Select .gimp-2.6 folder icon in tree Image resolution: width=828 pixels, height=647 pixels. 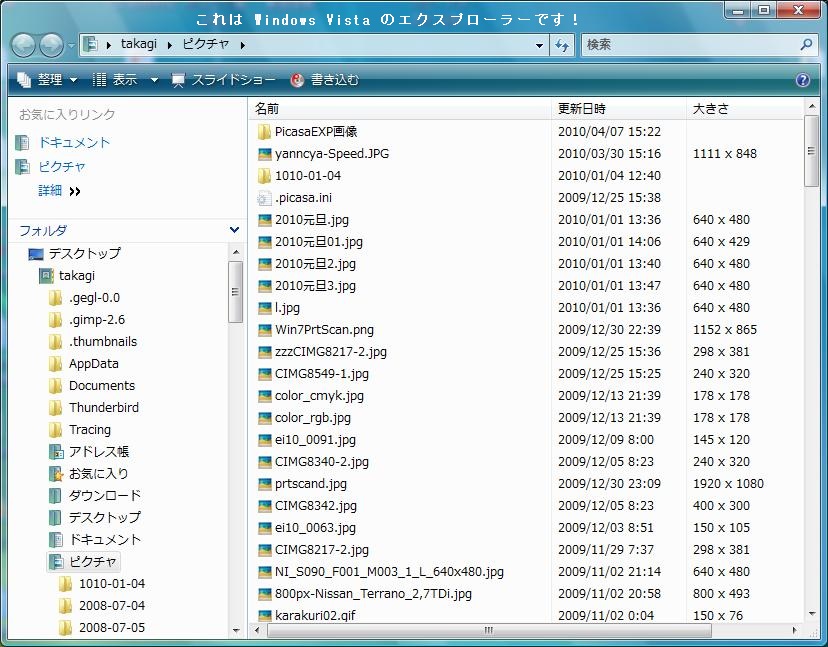click(55, 320)
